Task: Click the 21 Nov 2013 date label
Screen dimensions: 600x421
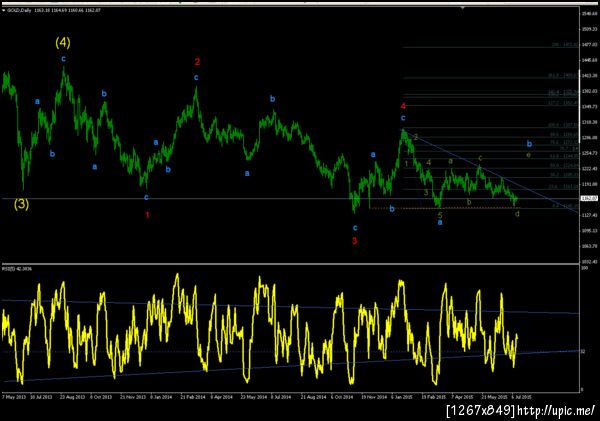Action: 133,397
